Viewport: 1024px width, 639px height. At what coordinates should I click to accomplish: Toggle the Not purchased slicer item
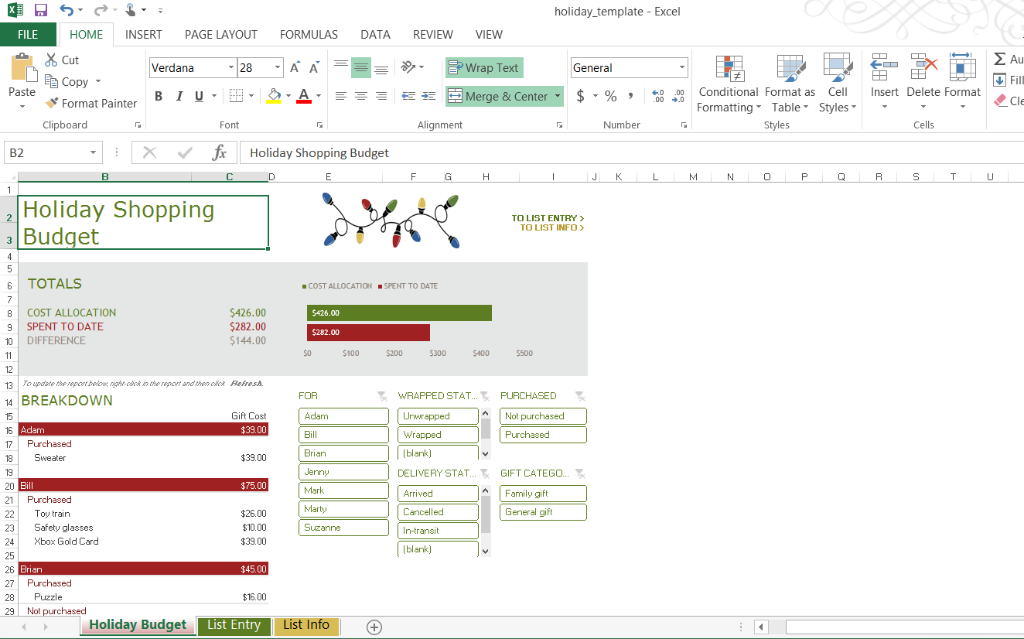coord(543,416)
